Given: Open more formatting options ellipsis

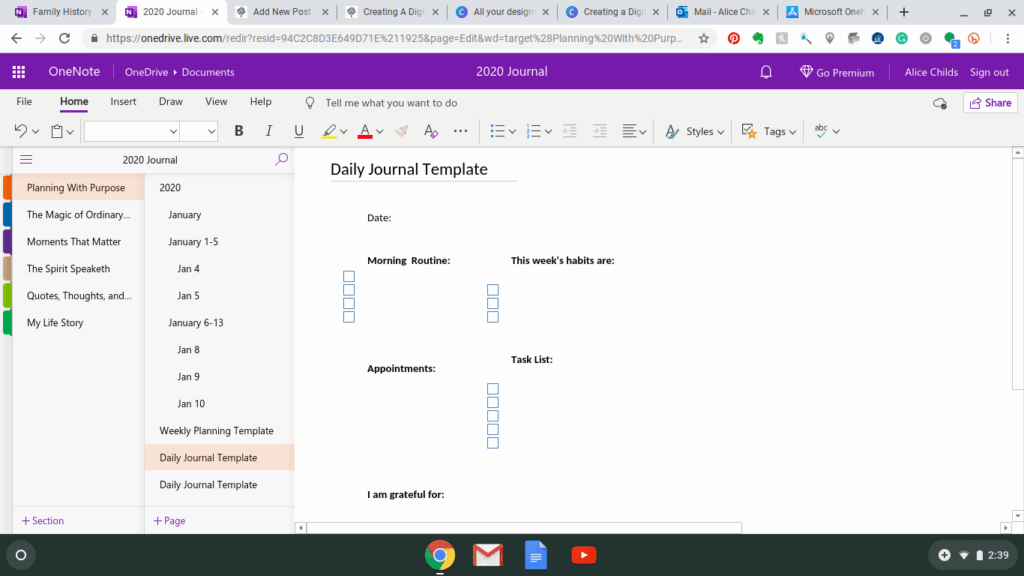Looking at the screenshot, I should (x=460, y=131).
